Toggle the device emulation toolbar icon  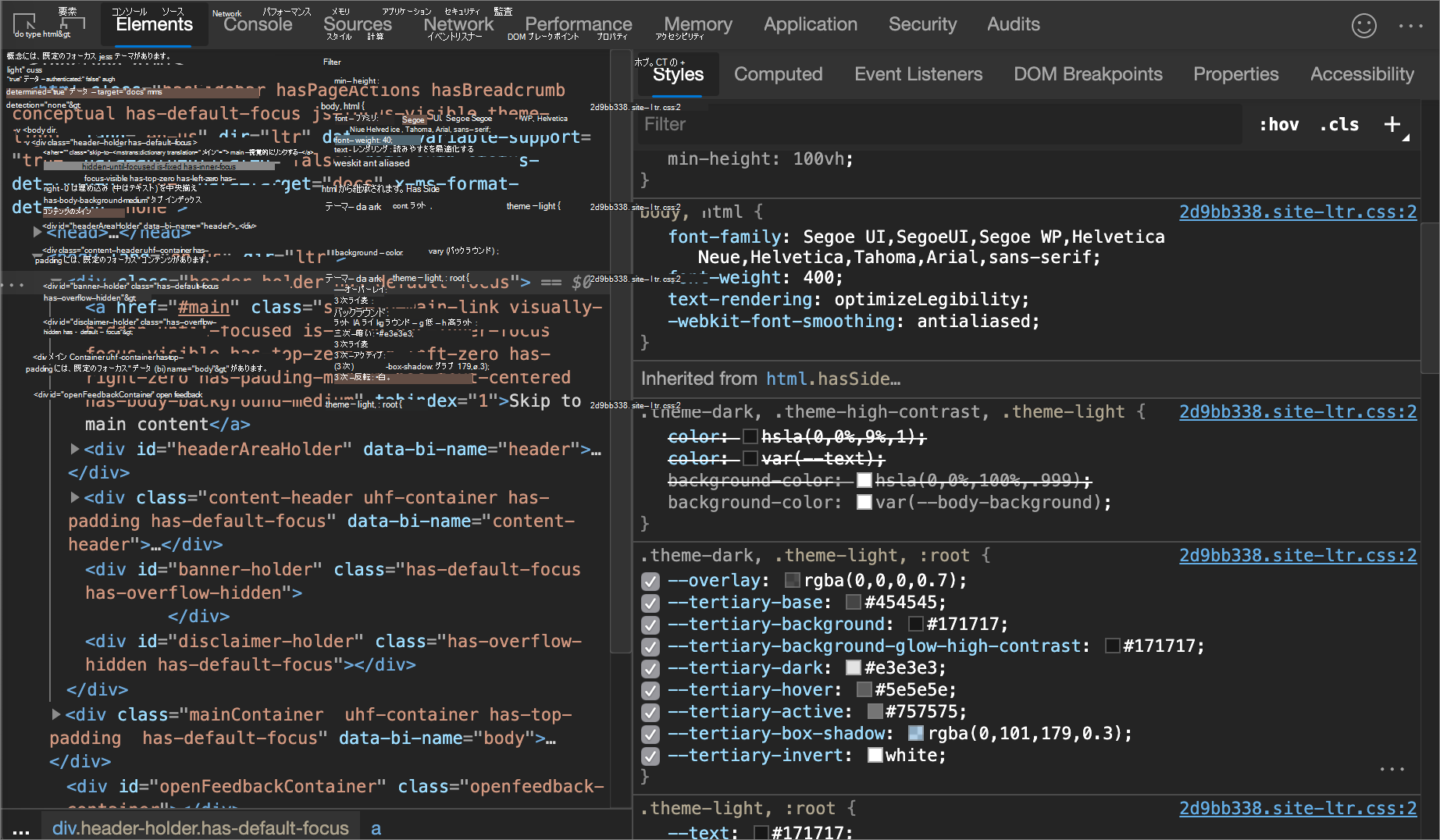pyautogui.click(x=72, y=23)
